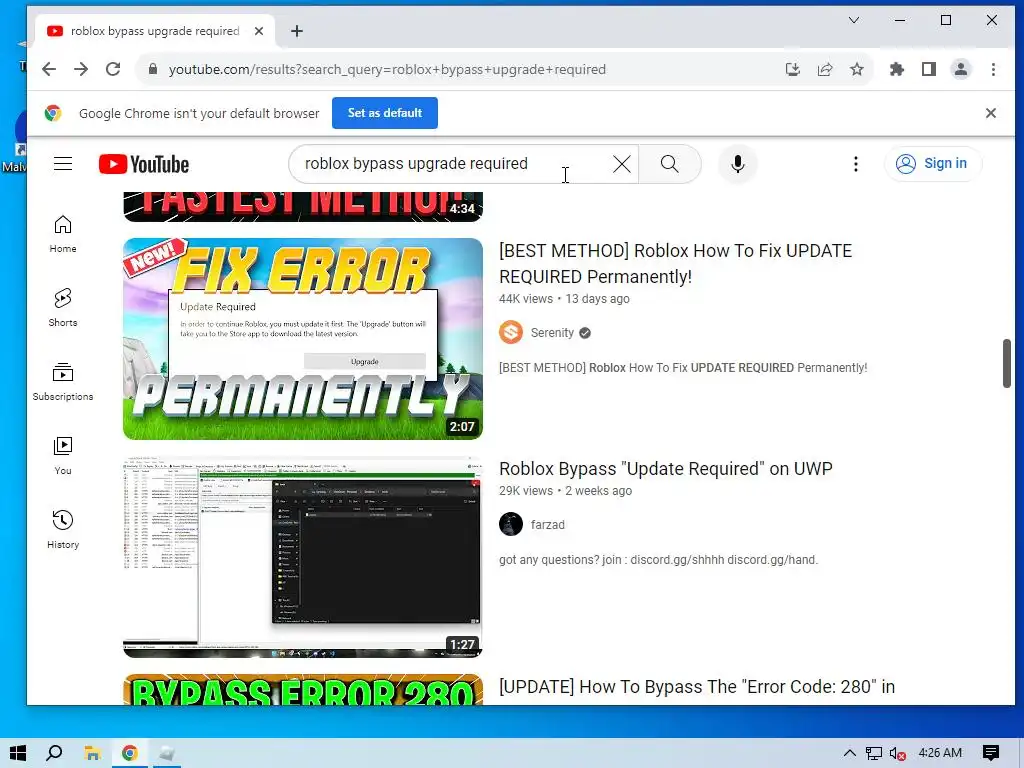Click the 'got any questions? join' description

(658, 560)
